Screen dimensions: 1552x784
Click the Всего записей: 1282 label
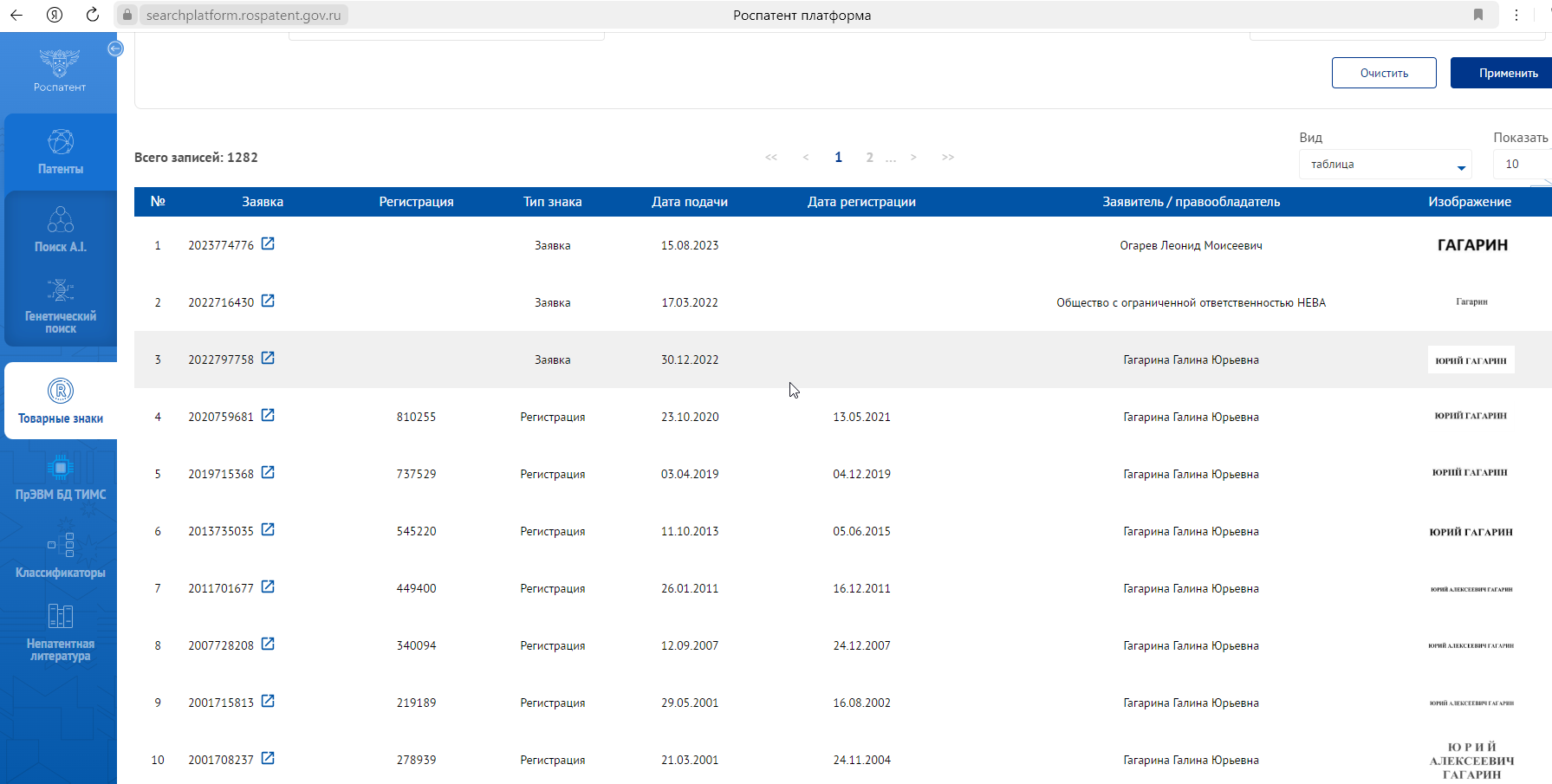click(196, 157)
